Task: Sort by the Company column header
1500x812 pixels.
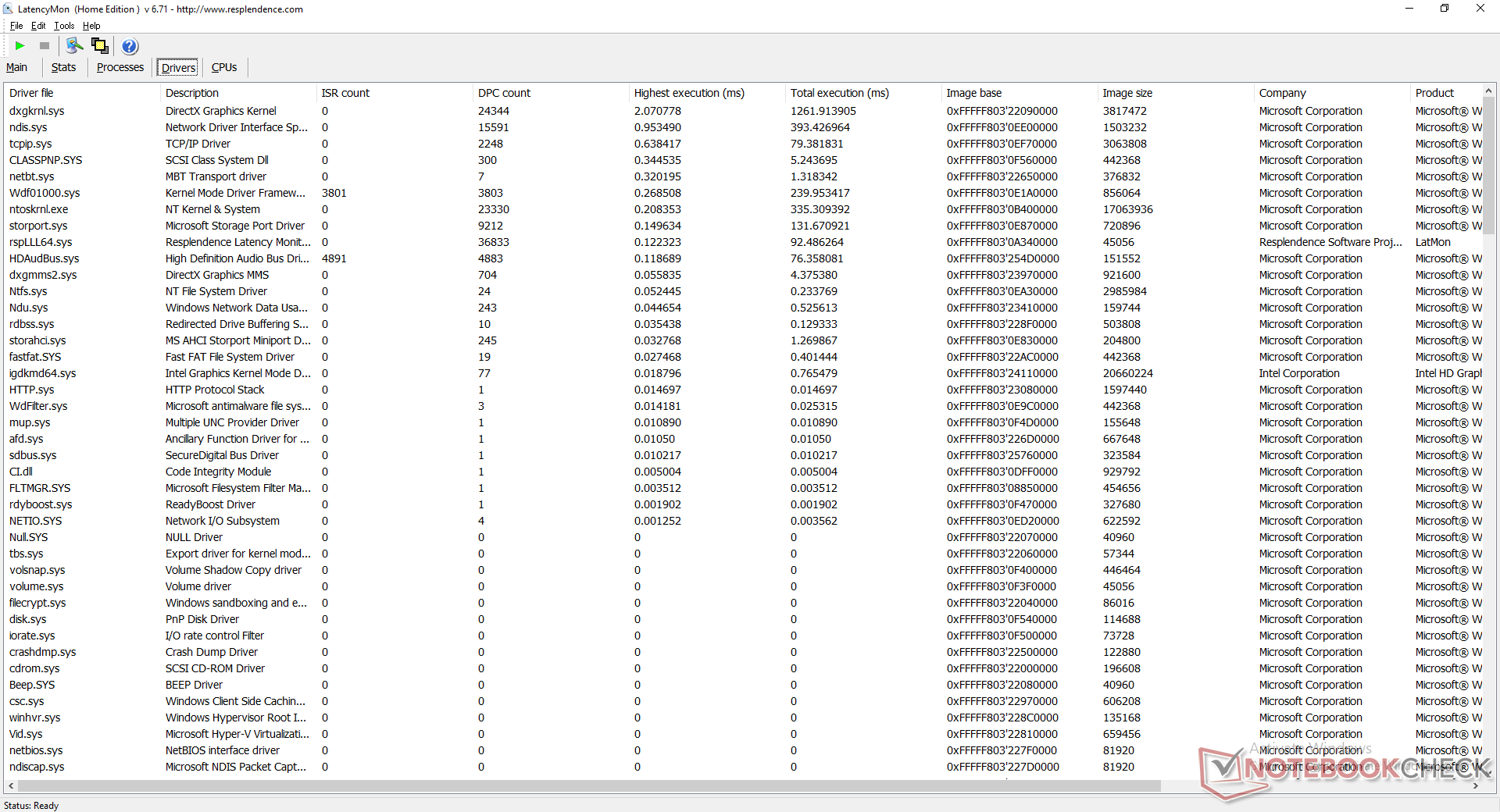Action: (x=1332, y=93)
